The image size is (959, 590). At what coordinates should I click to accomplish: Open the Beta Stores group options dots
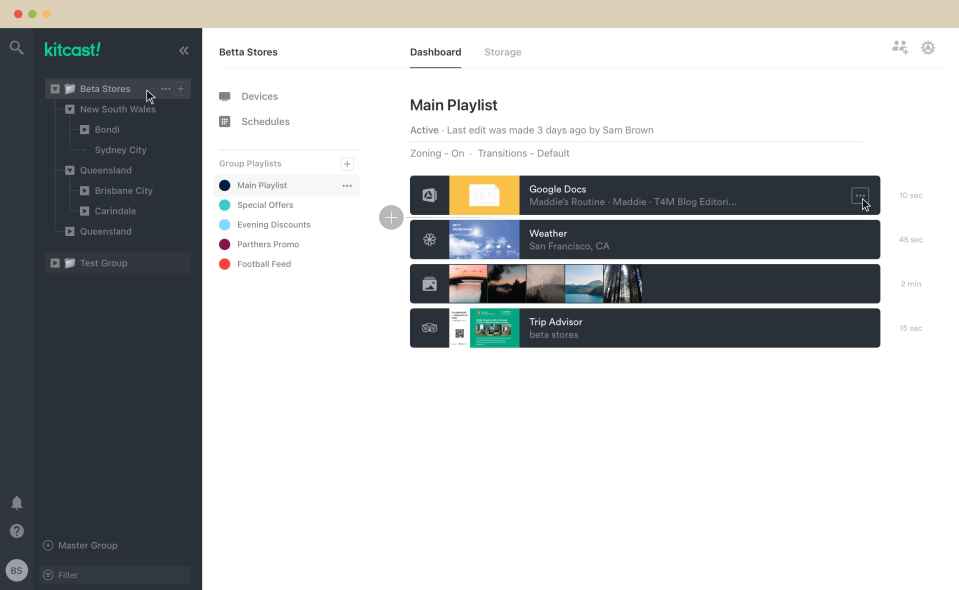click(166, 89)
